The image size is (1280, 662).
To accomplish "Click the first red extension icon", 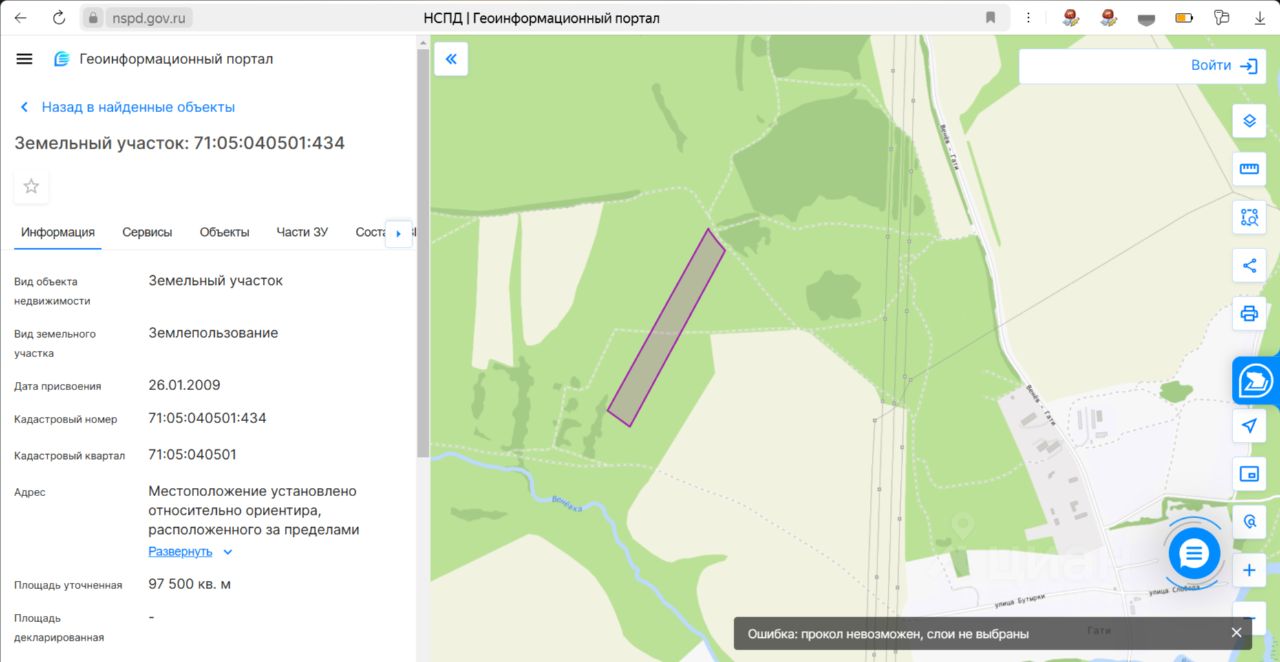I will tap(1070, 17).
